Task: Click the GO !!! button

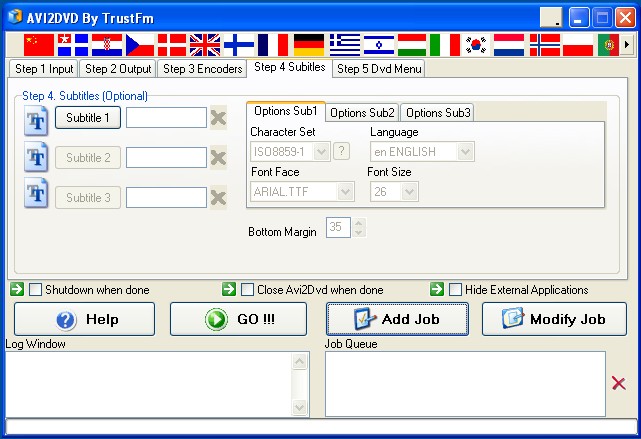Action: click(238, 319)
